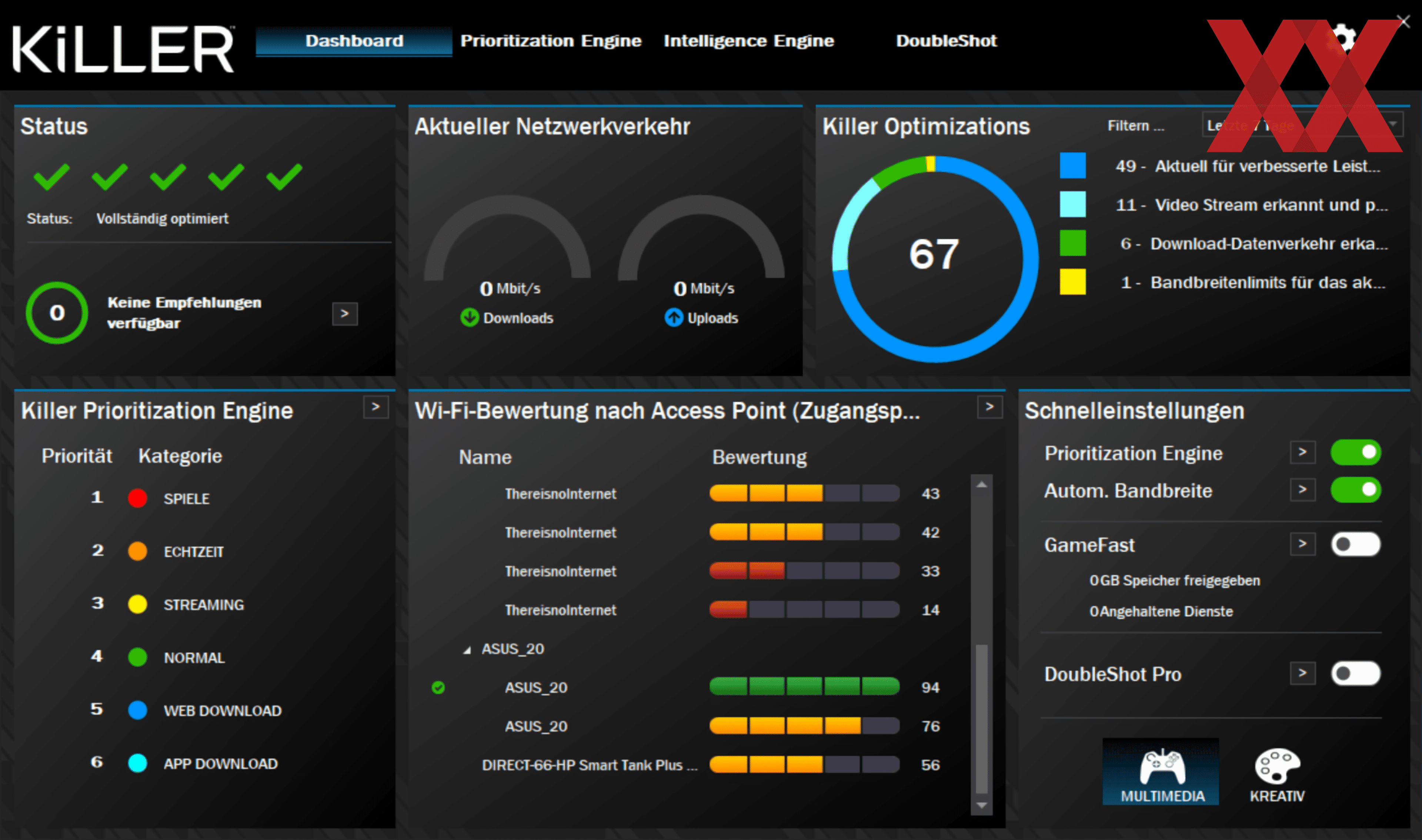The width and height of the screenshot is (1422, 840).
Task: Click the Filtern option in Killer Optimizations
Action: pos(1135,126)
